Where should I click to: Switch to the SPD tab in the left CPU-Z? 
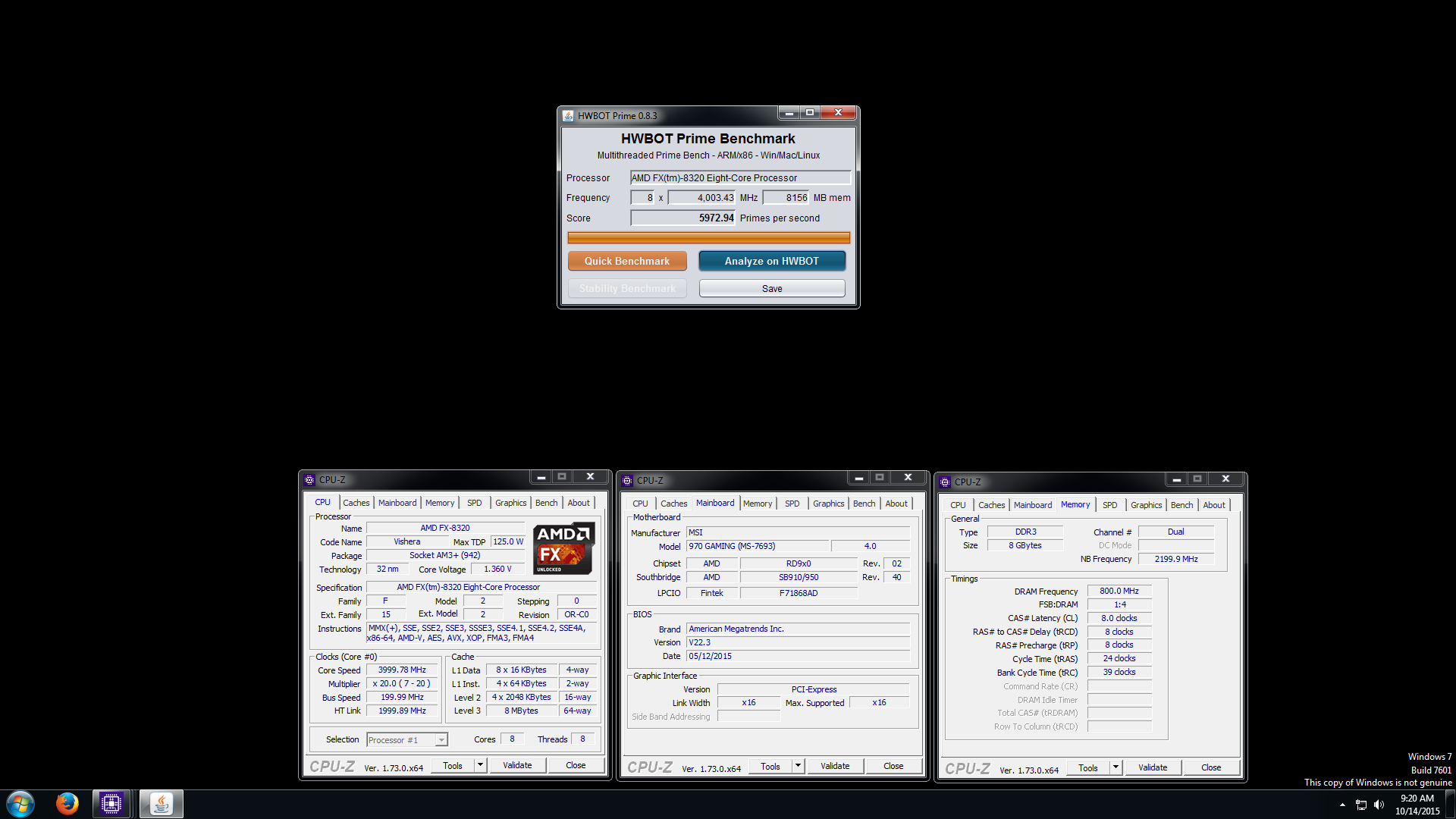coord(475,503)
